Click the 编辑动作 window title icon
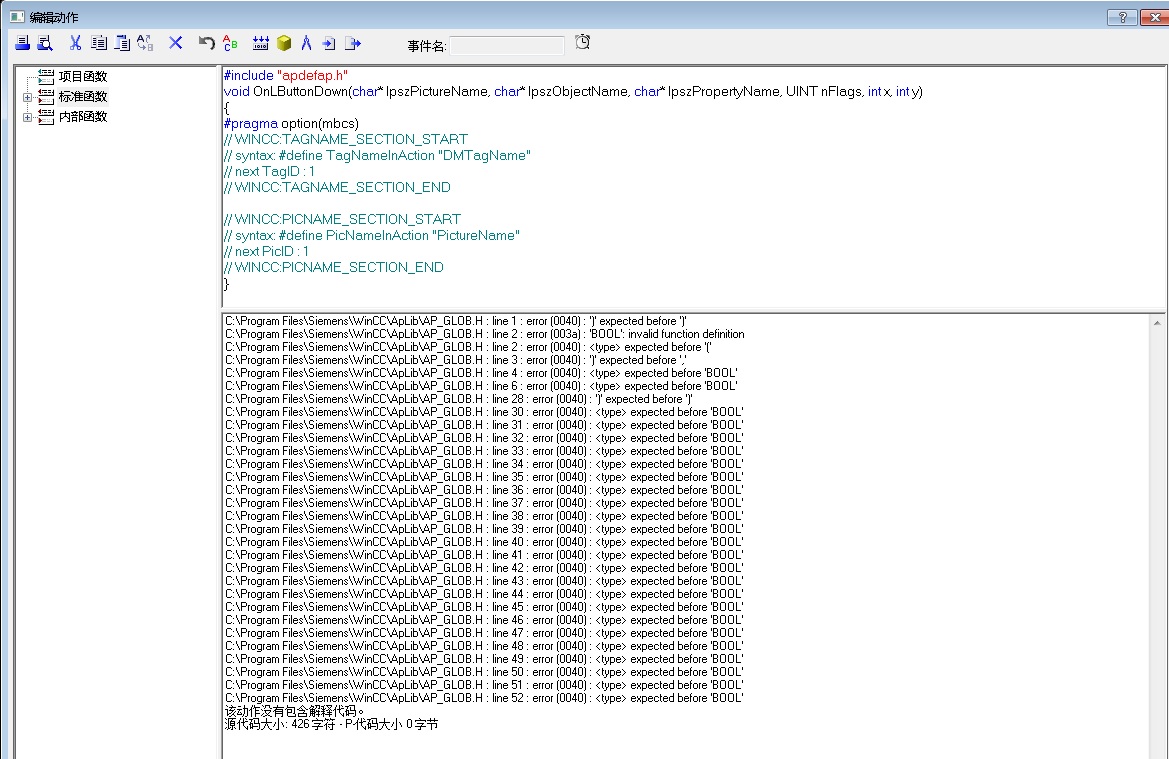1169x759 pixels. pyautogui.click(x=17, y=16)
